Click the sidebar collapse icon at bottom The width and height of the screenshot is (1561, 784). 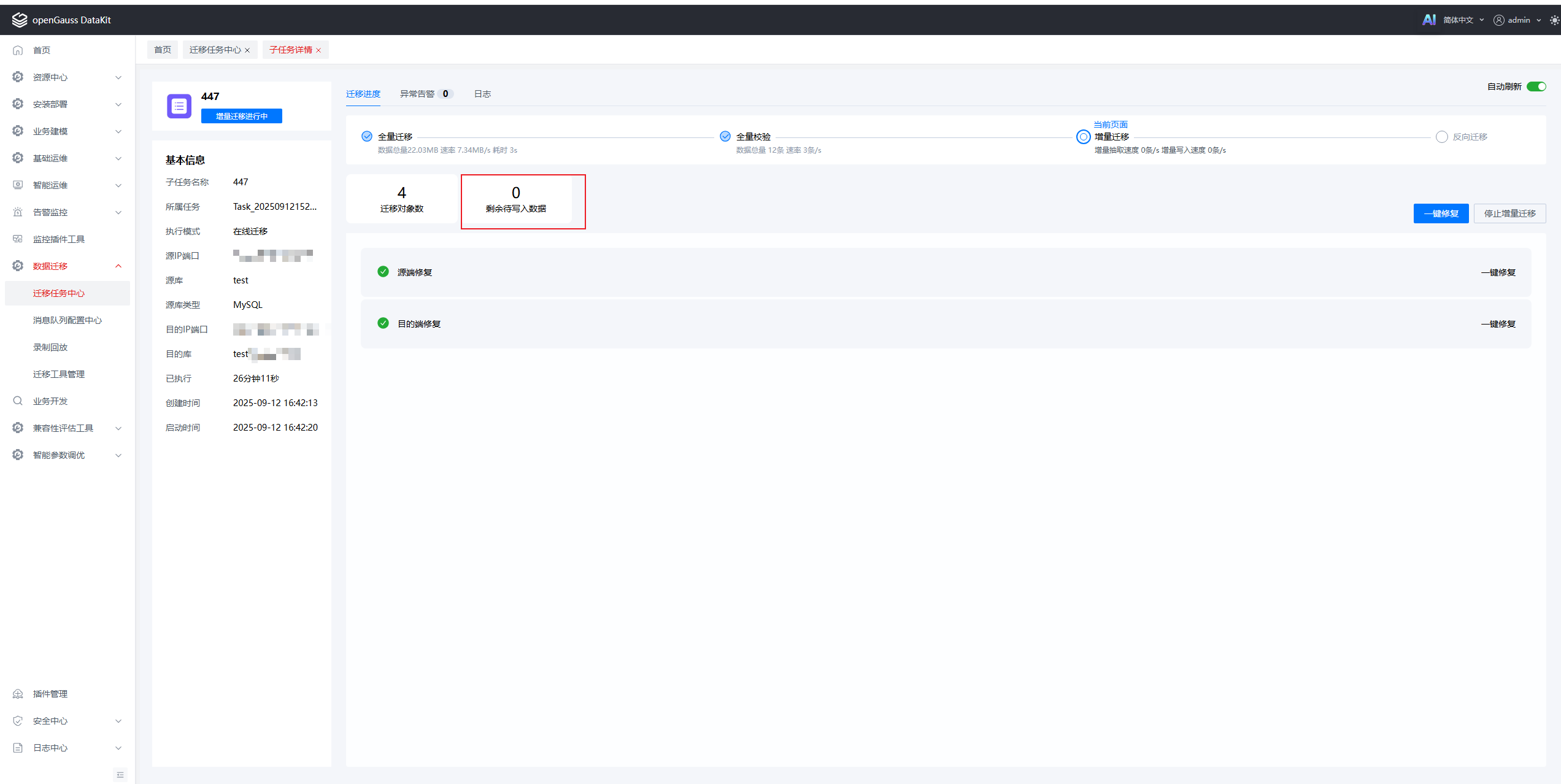tap(120, 775)
